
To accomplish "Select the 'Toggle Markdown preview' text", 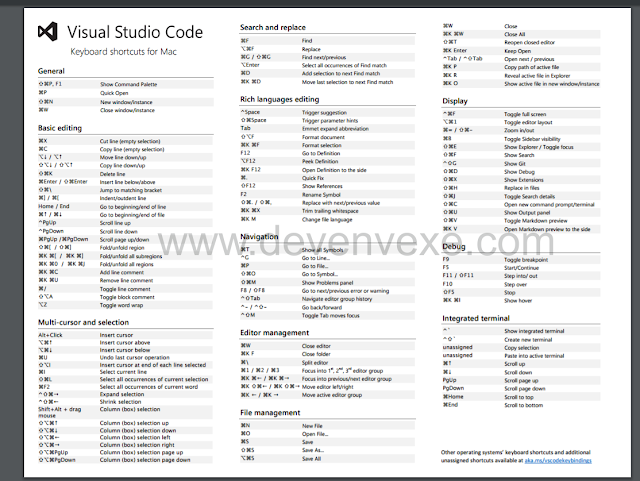I will pos(536,221).
